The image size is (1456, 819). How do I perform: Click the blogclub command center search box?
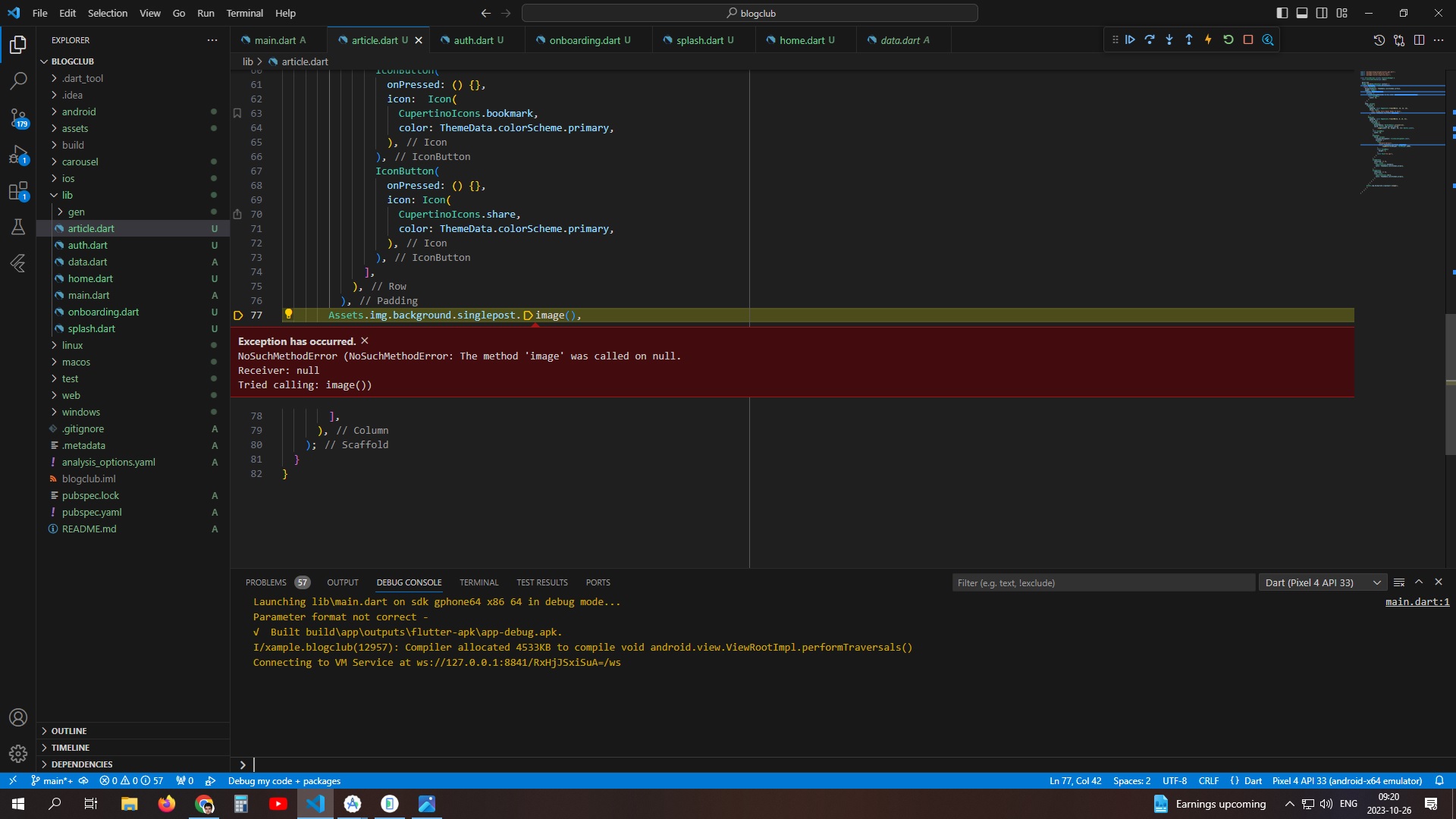[x=750, y=13]
